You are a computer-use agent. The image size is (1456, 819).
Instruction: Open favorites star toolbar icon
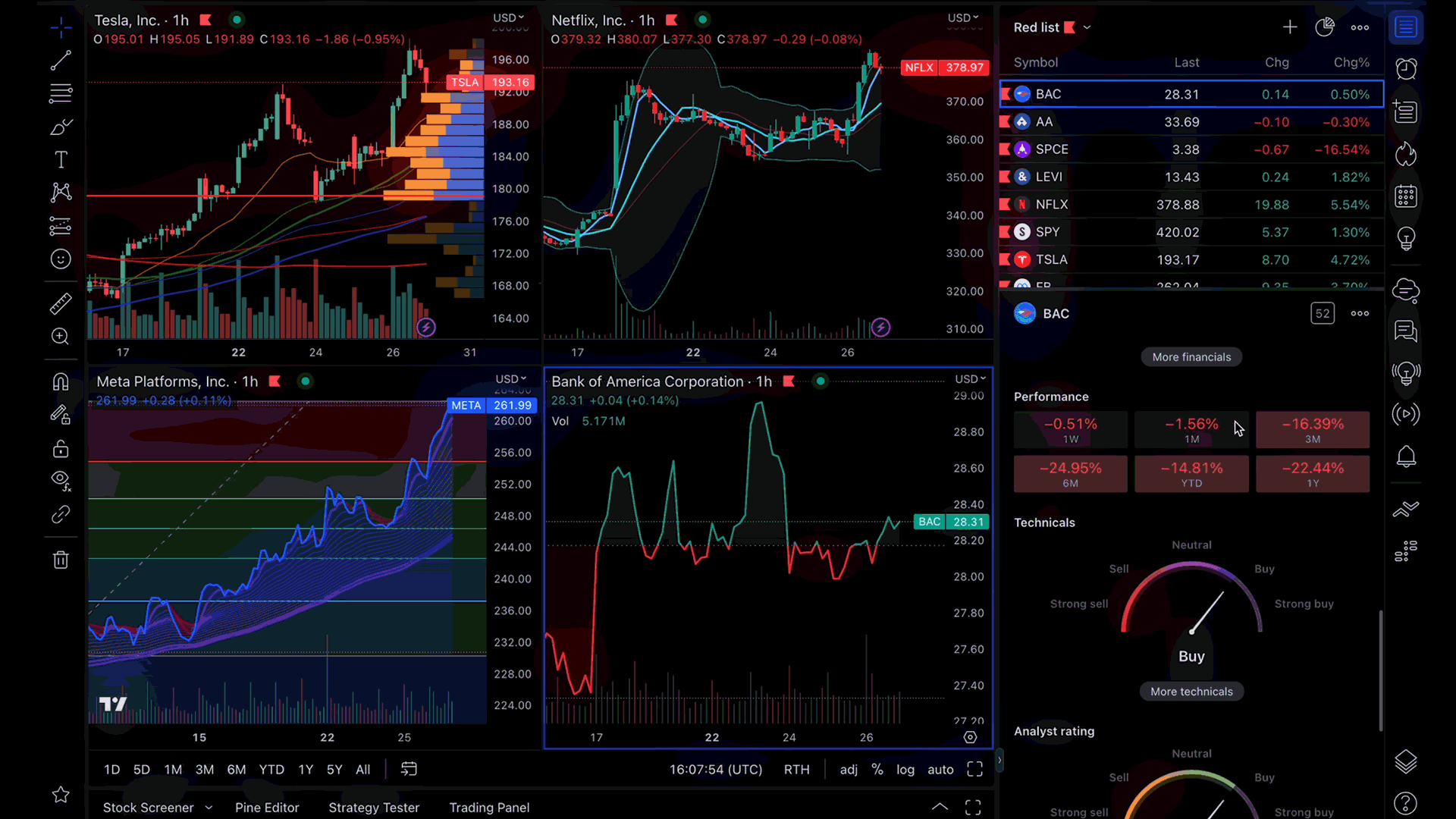coord(61,794)
